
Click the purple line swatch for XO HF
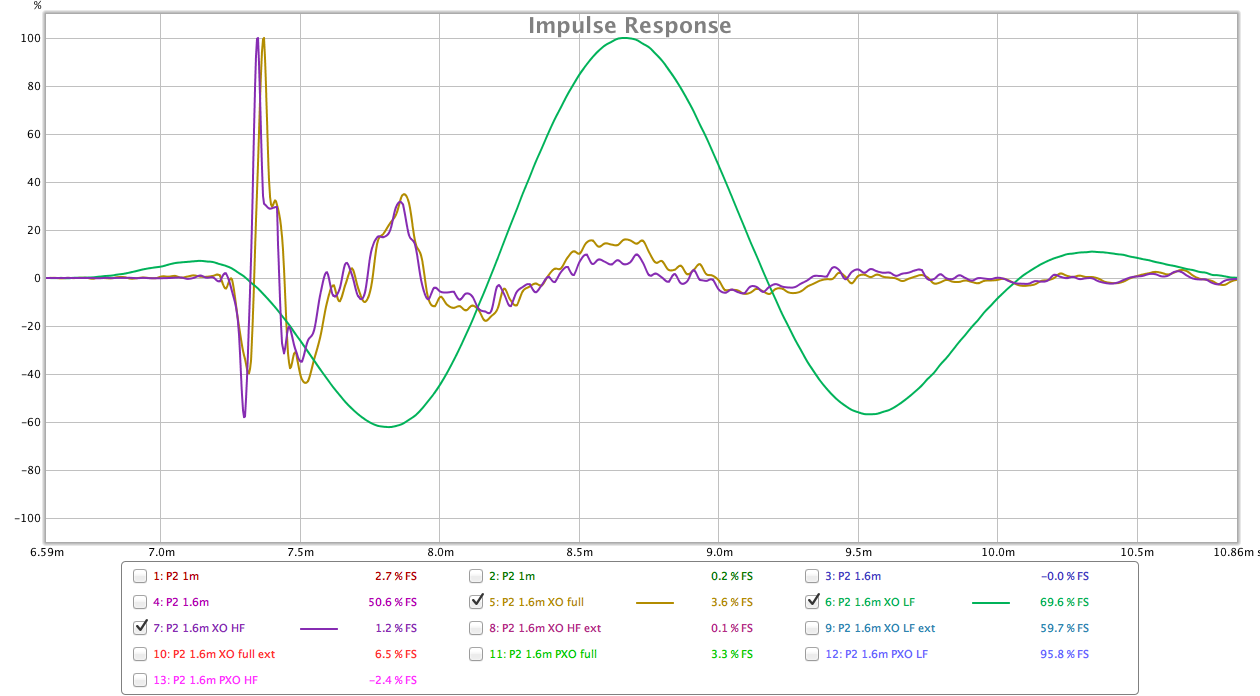[319, 629]
